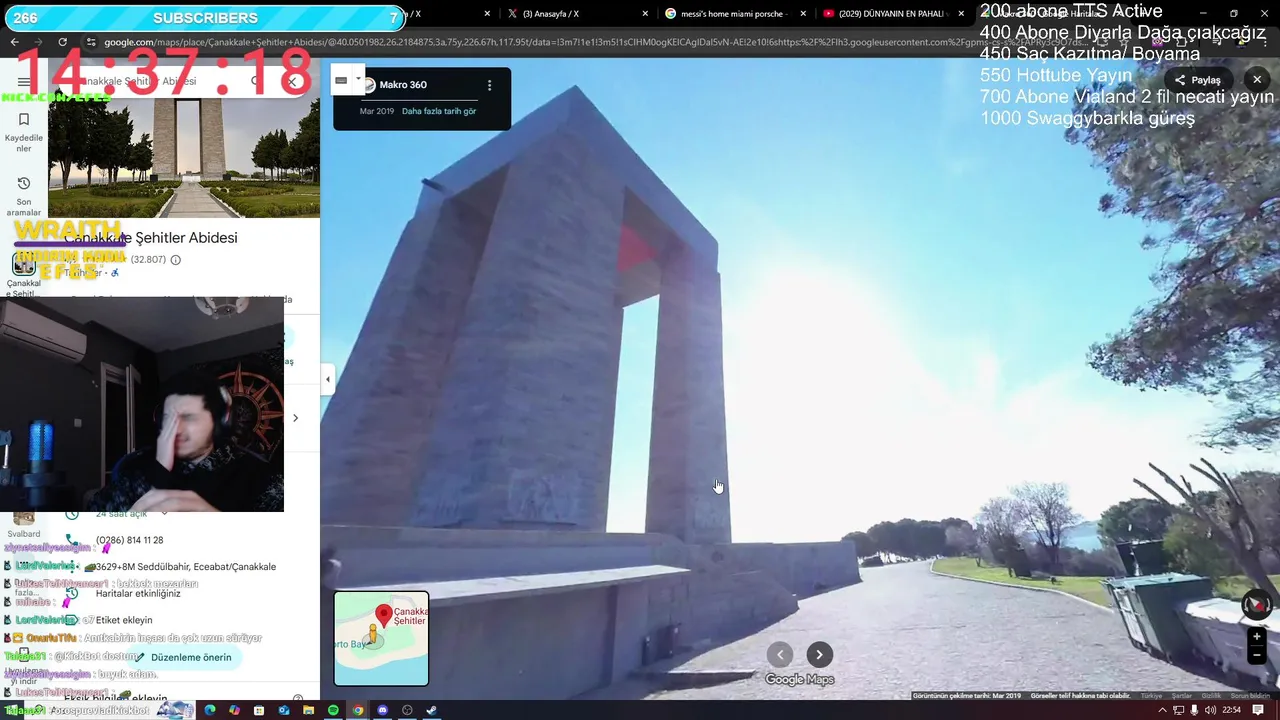Show hidden system tray icons
1280x720 pixels.
[x=1162, y=710]
